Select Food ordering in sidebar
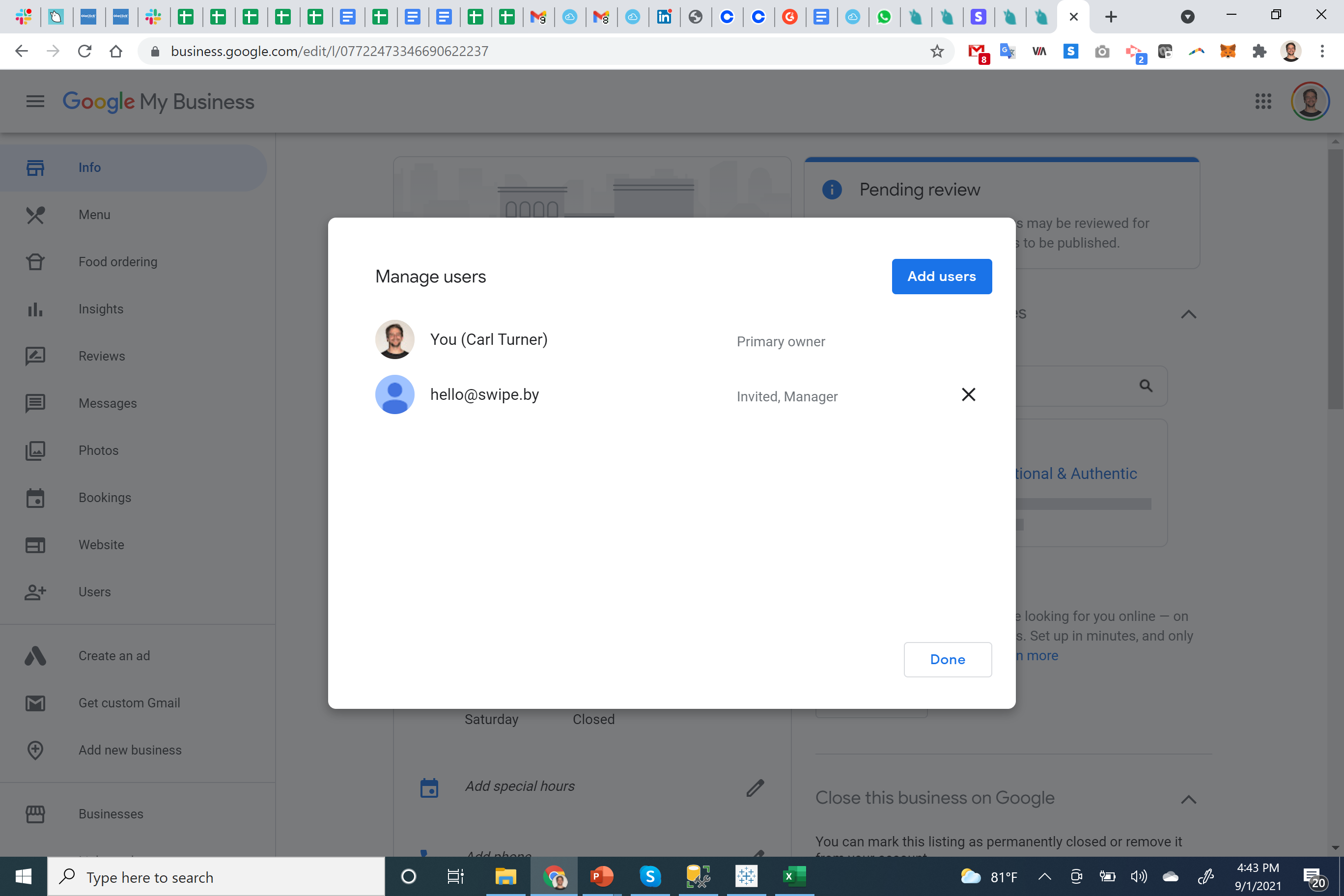 (x=133, y=262)
